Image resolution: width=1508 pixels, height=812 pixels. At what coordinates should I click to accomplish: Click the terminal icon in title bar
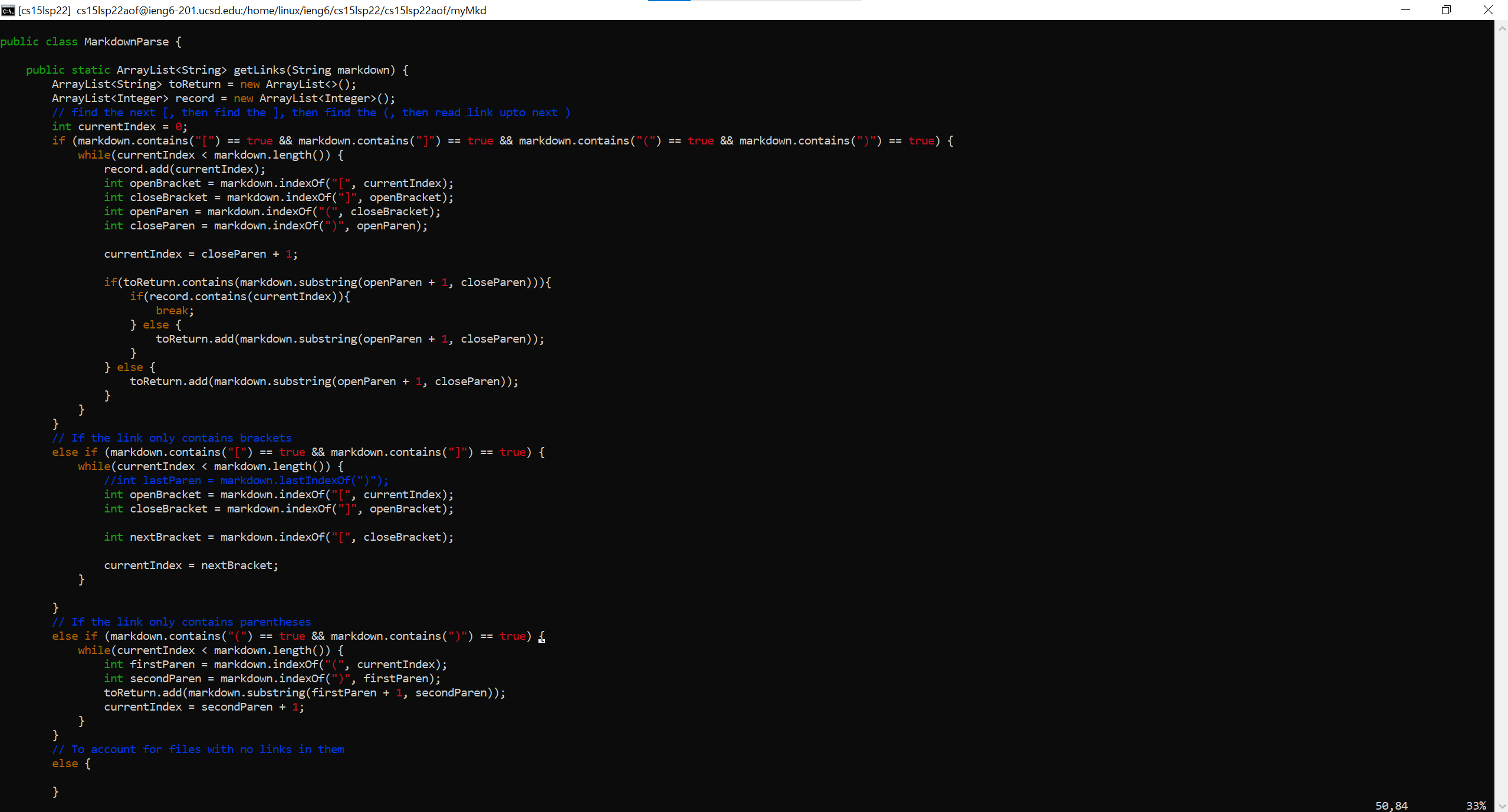[x=8, y=10]
